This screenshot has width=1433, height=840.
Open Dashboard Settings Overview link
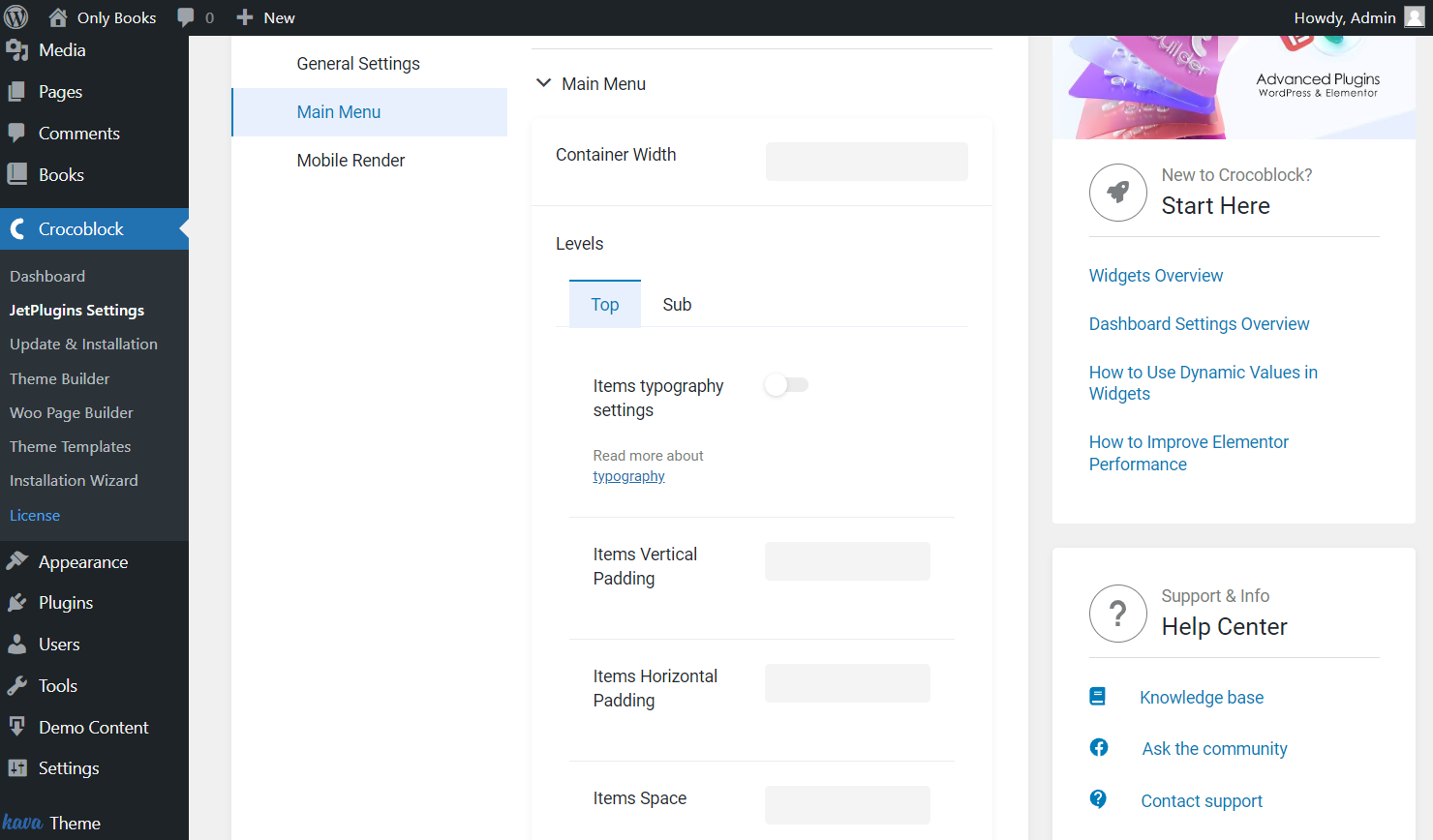coord(1199,324)
